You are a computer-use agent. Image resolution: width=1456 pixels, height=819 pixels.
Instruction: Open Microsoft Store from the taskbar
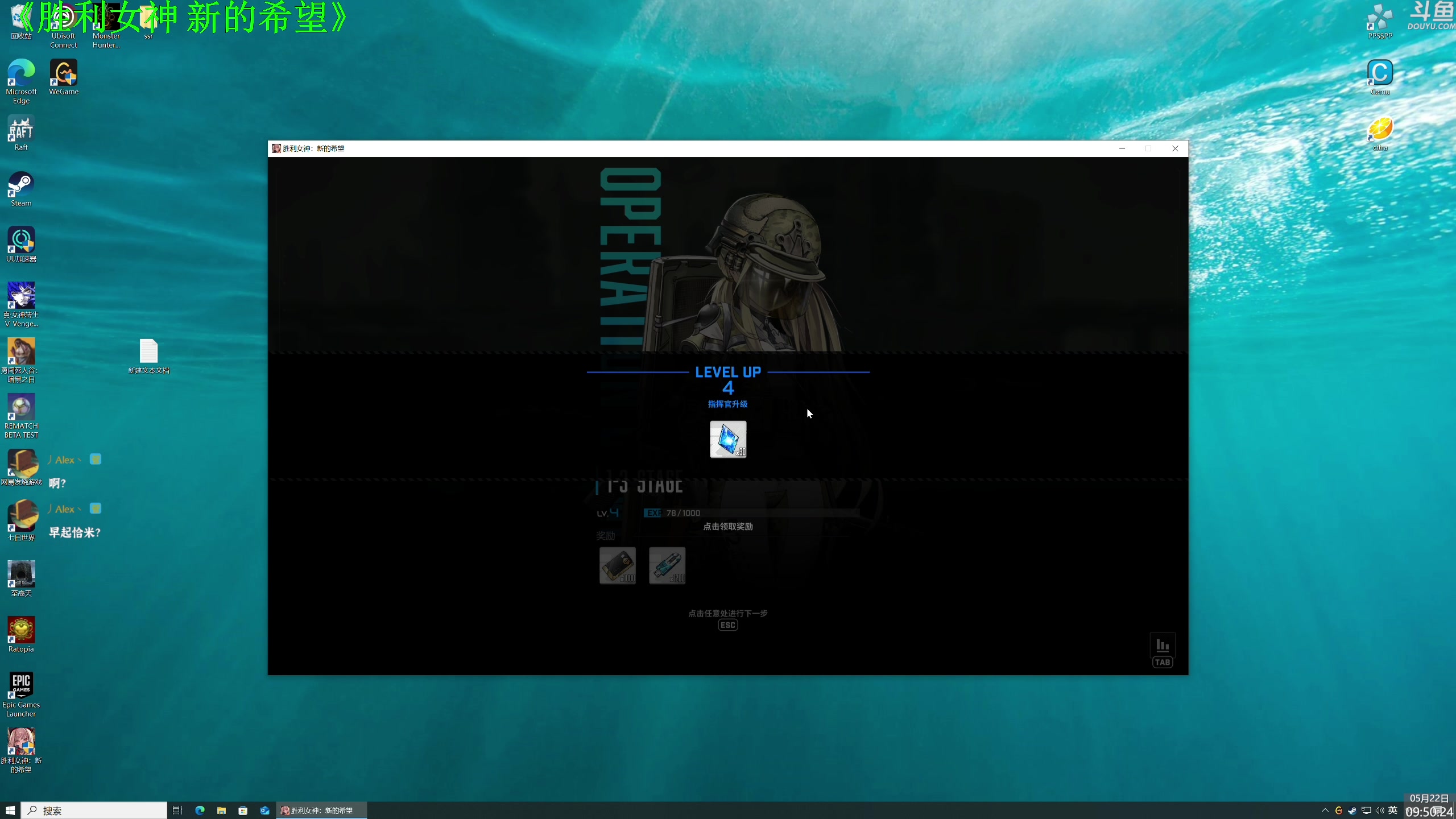click(243, 810)
